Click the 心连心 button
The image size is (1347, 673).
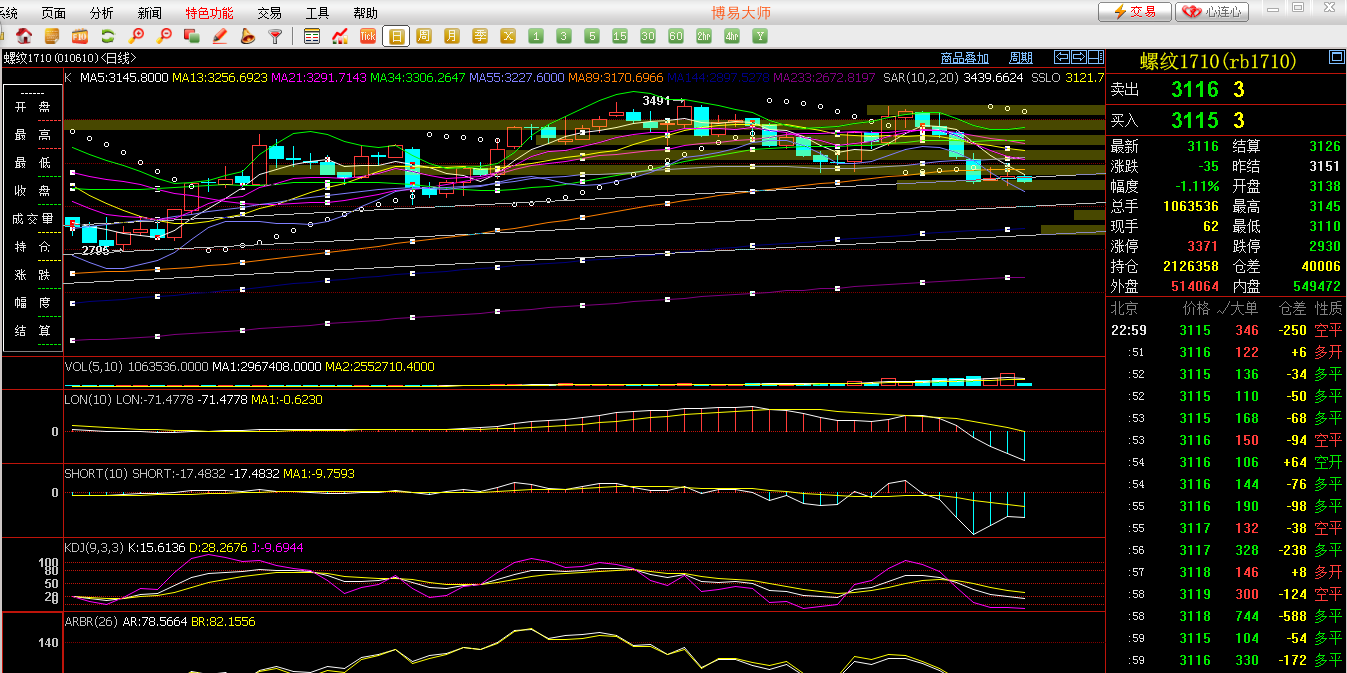1213,12
